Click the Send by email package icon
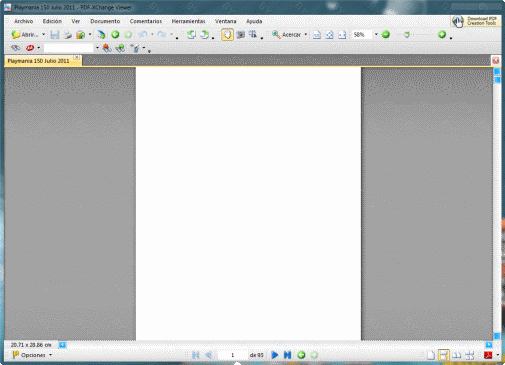Screen dimensions: 505x365 pos(81,34)
